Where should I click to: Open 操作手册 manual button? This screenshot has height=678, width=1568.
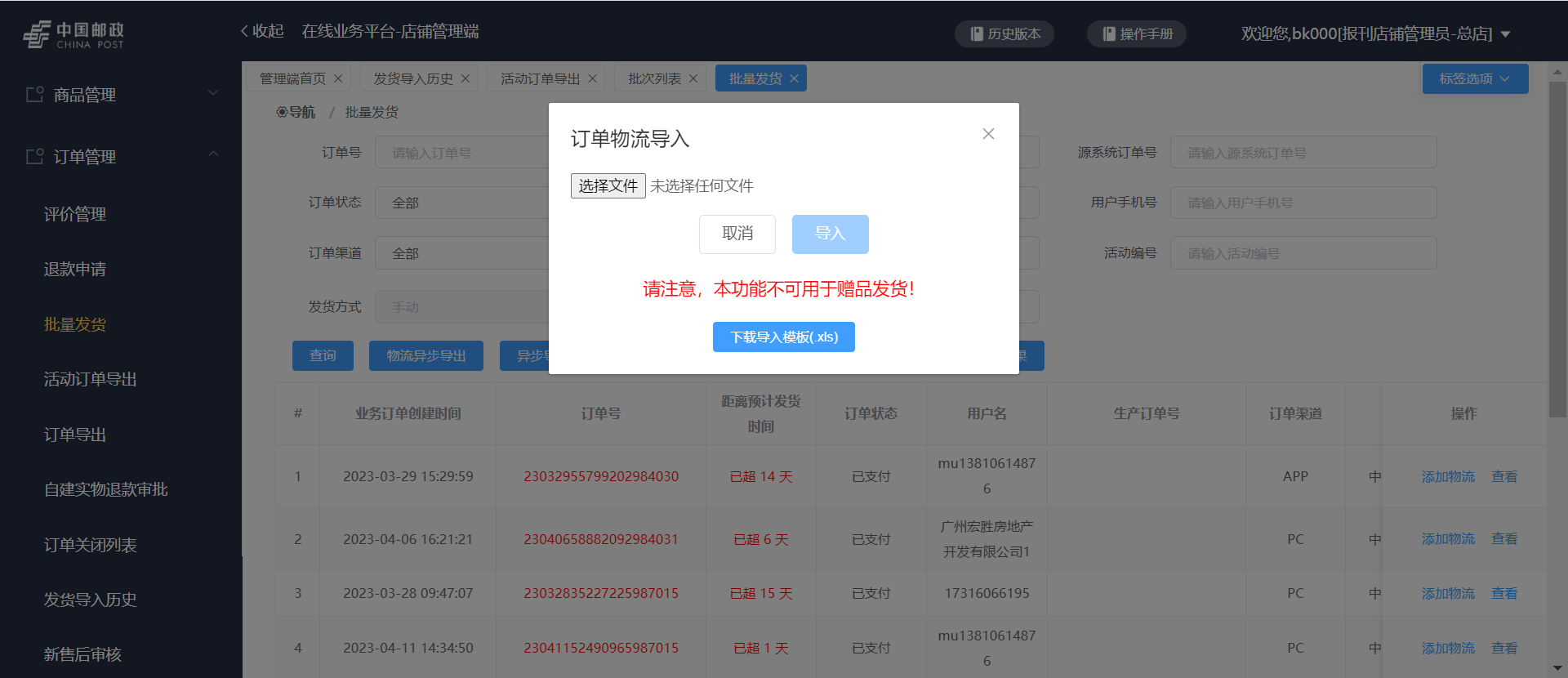coord(1137,33)
